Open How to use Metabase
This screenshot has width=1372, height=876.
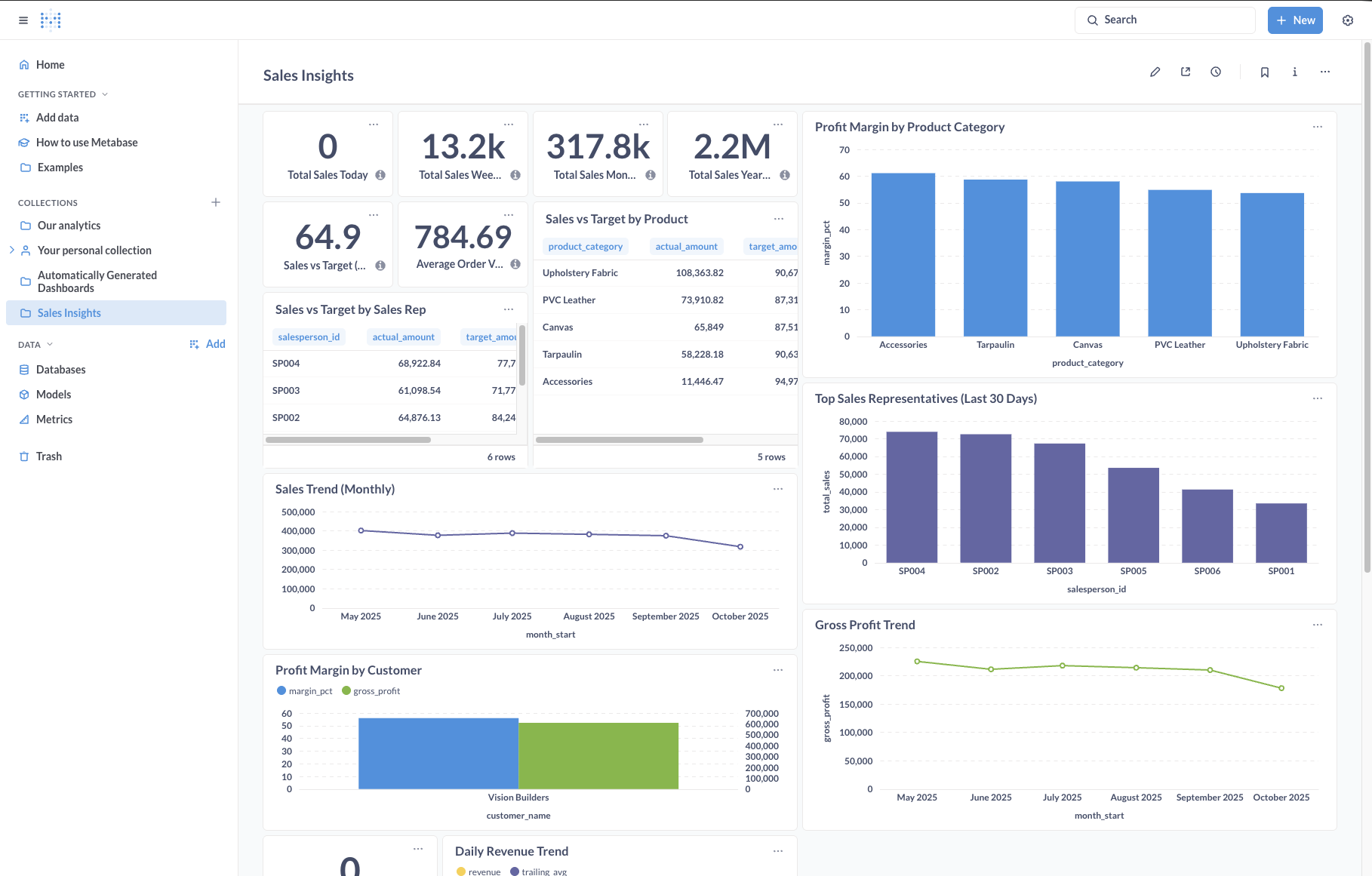[x=87, y=142]
